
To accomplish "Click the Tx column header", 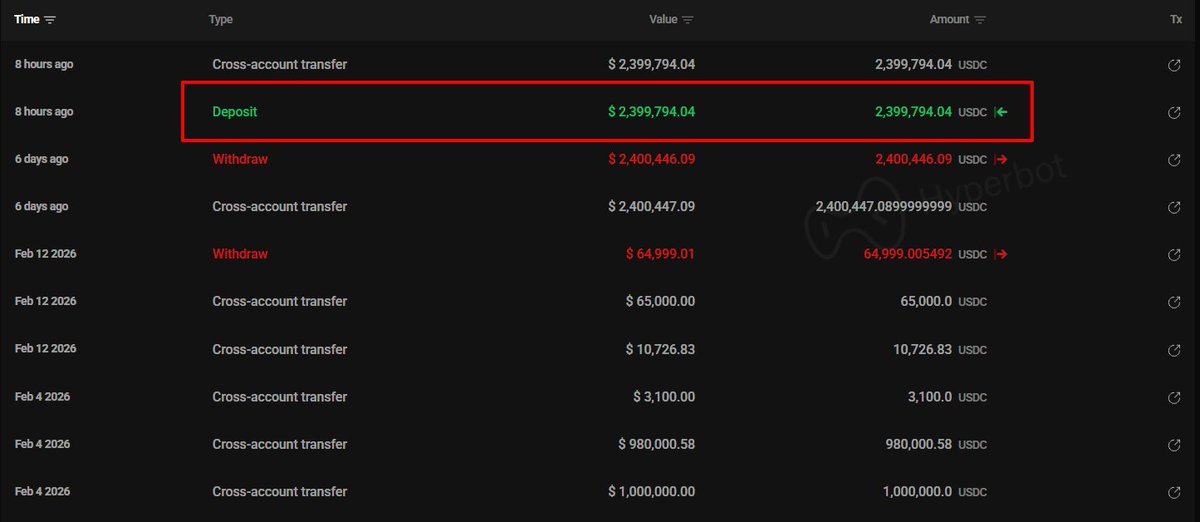I will 1176,20.
